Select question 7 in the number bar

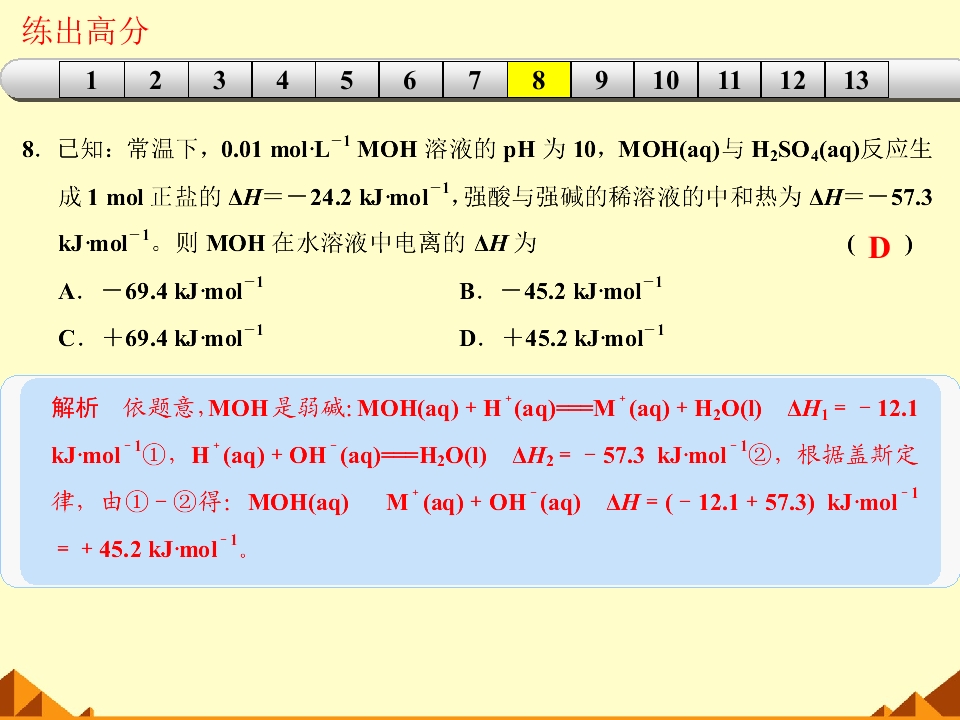[x=474, y=80]
